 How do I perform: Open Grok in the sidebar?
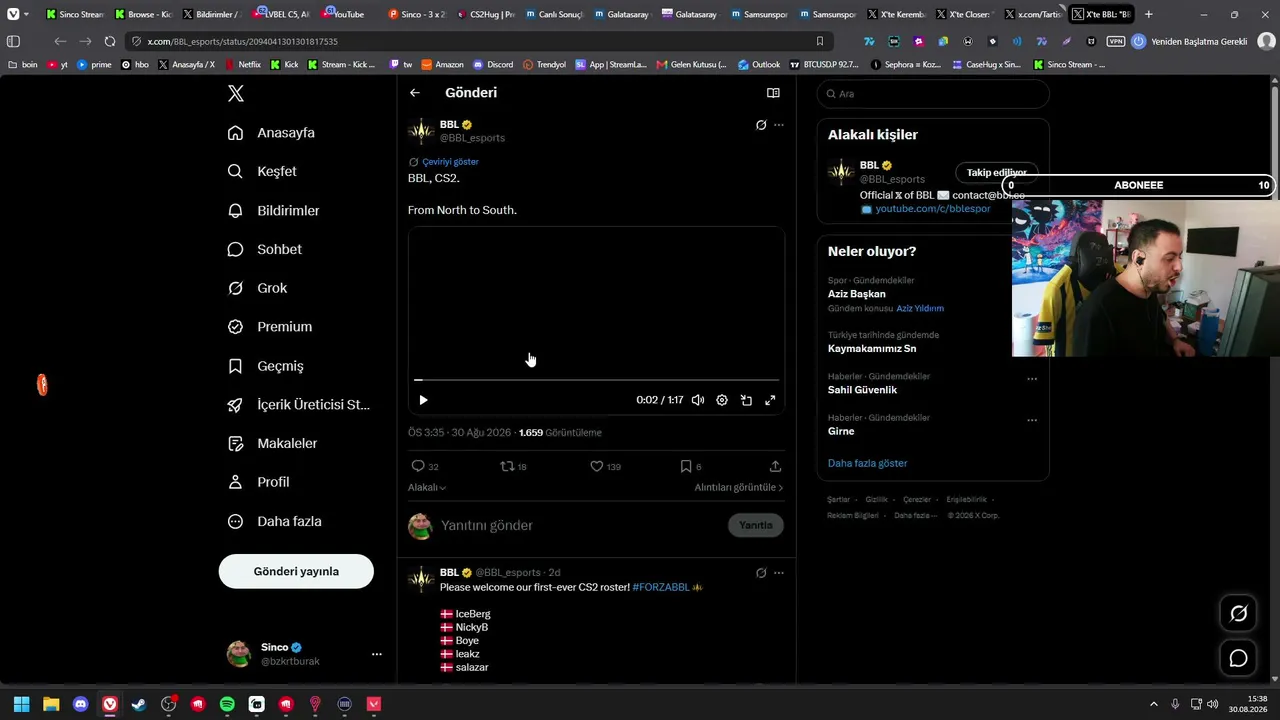point(258,288)
